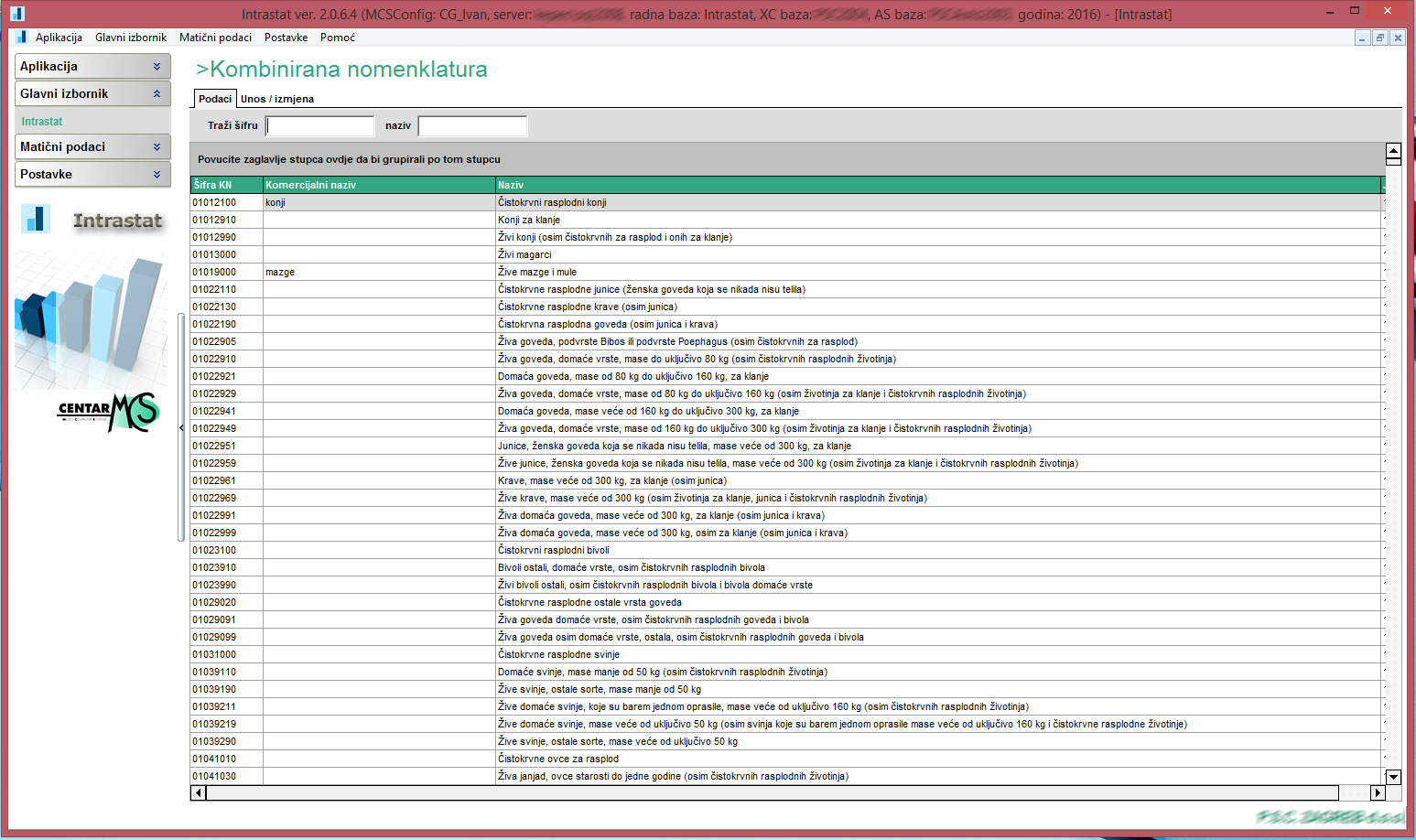Focus the naziv search input field
Viewport: 1416px width, 840px height.
472,126
